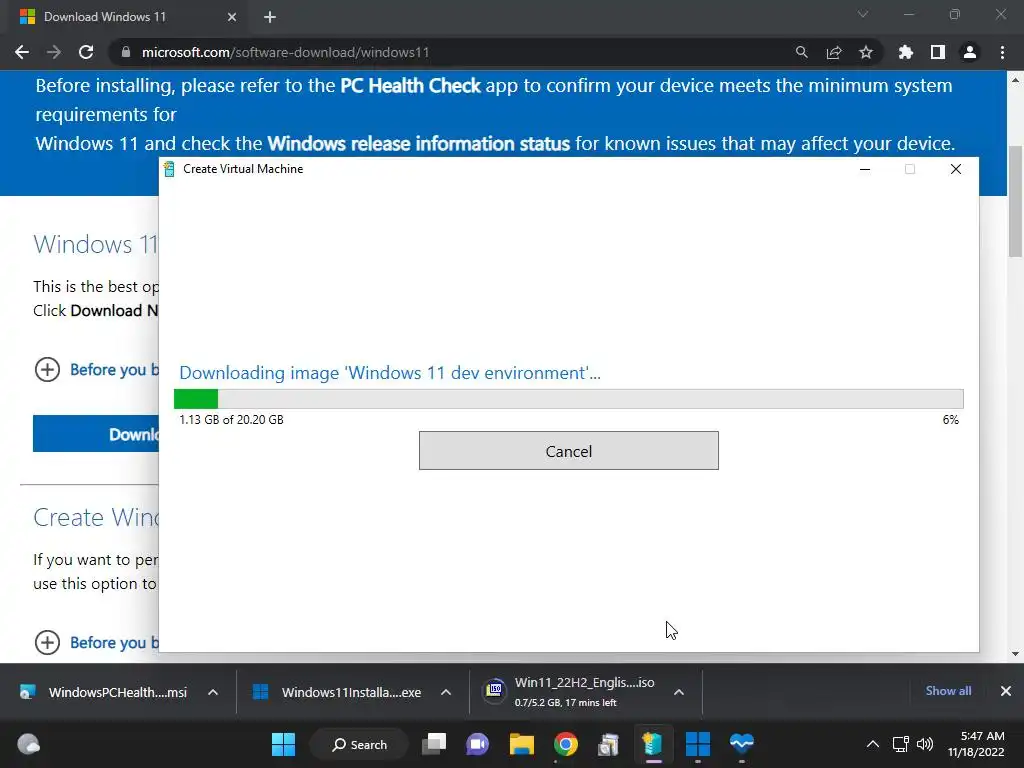
Task: Open network settings from tray
Action: click(901, 744)
